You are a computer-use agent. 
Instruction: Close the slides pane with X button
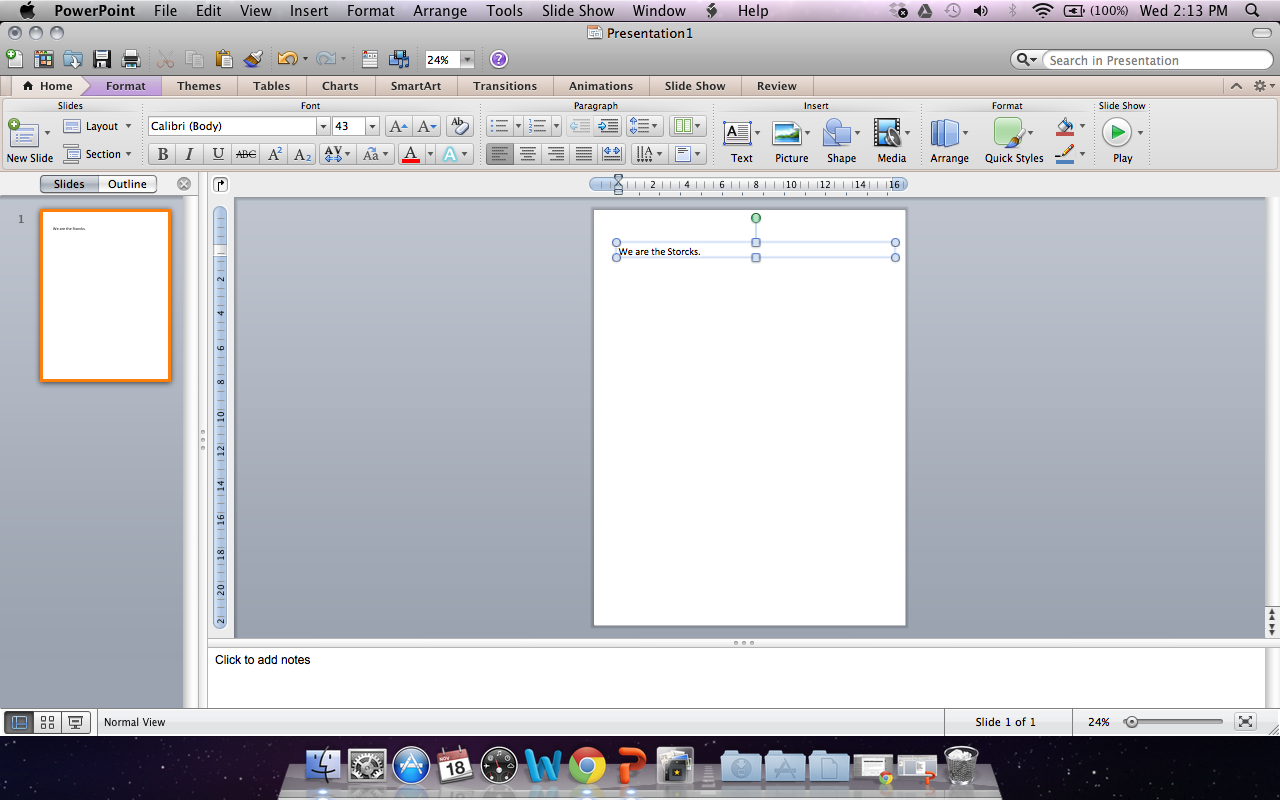point(184,184)
